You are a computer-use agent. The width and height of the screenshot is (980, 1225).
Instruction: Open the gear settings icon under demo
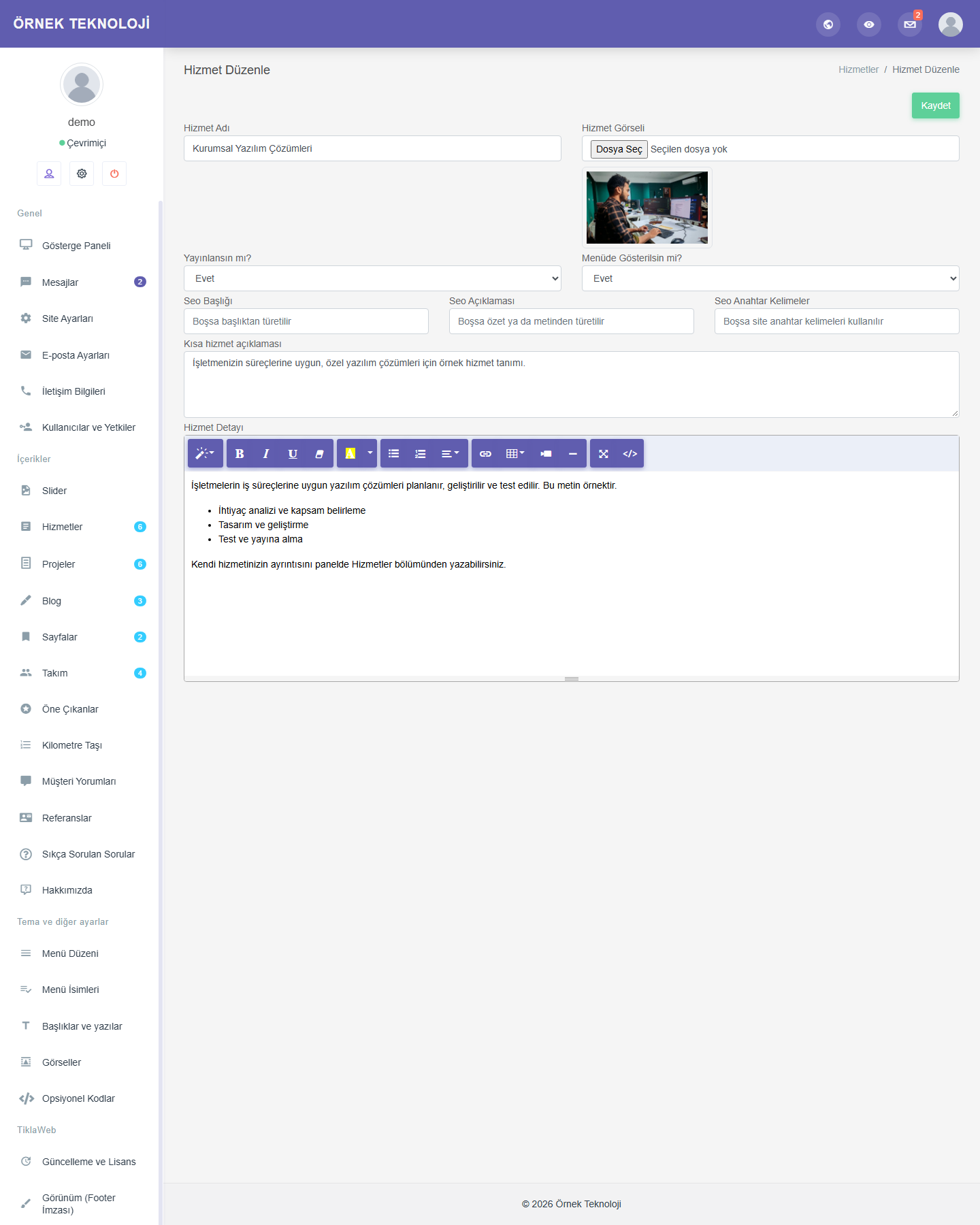click(x=82, y=174)
